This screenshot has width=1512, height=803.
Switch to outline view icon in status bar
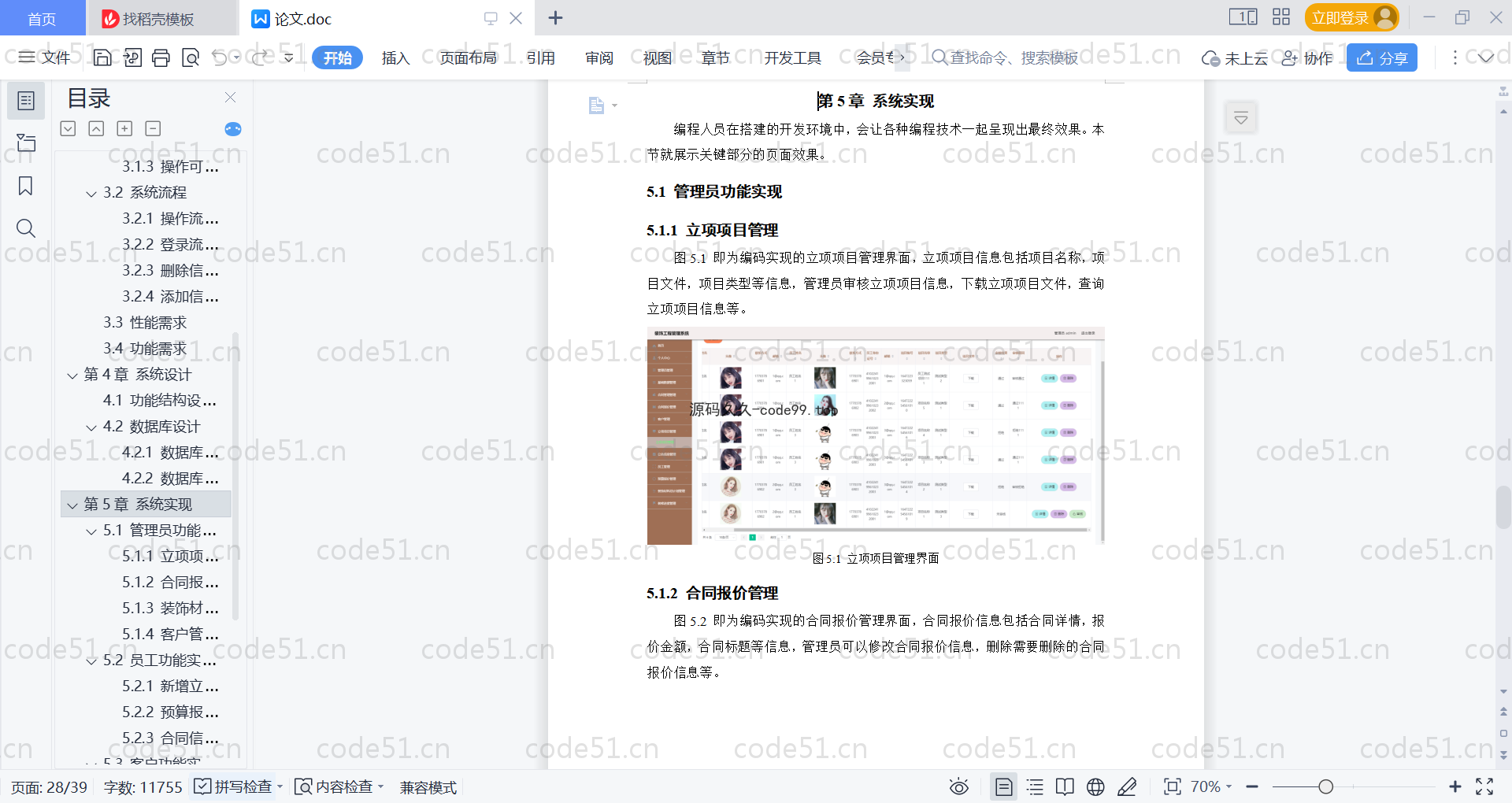pos(1035,786)
